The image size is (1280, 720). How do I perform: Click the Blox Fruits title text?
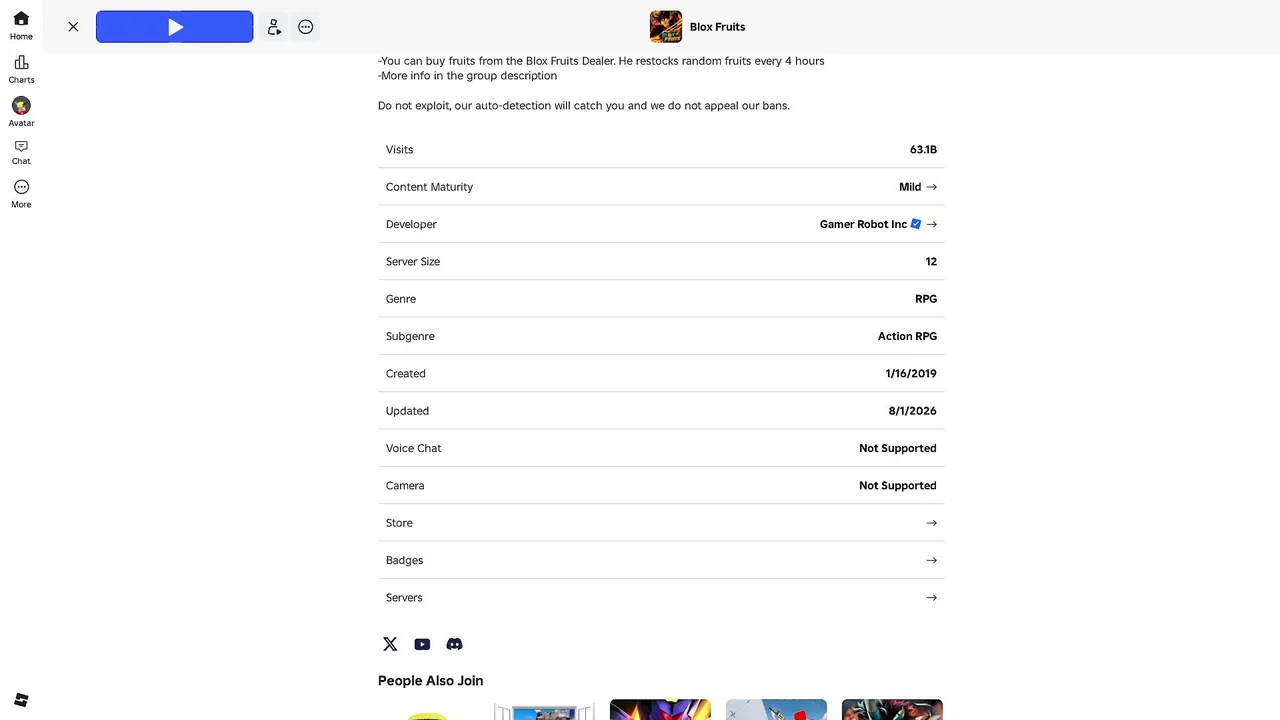coord(717,27)
